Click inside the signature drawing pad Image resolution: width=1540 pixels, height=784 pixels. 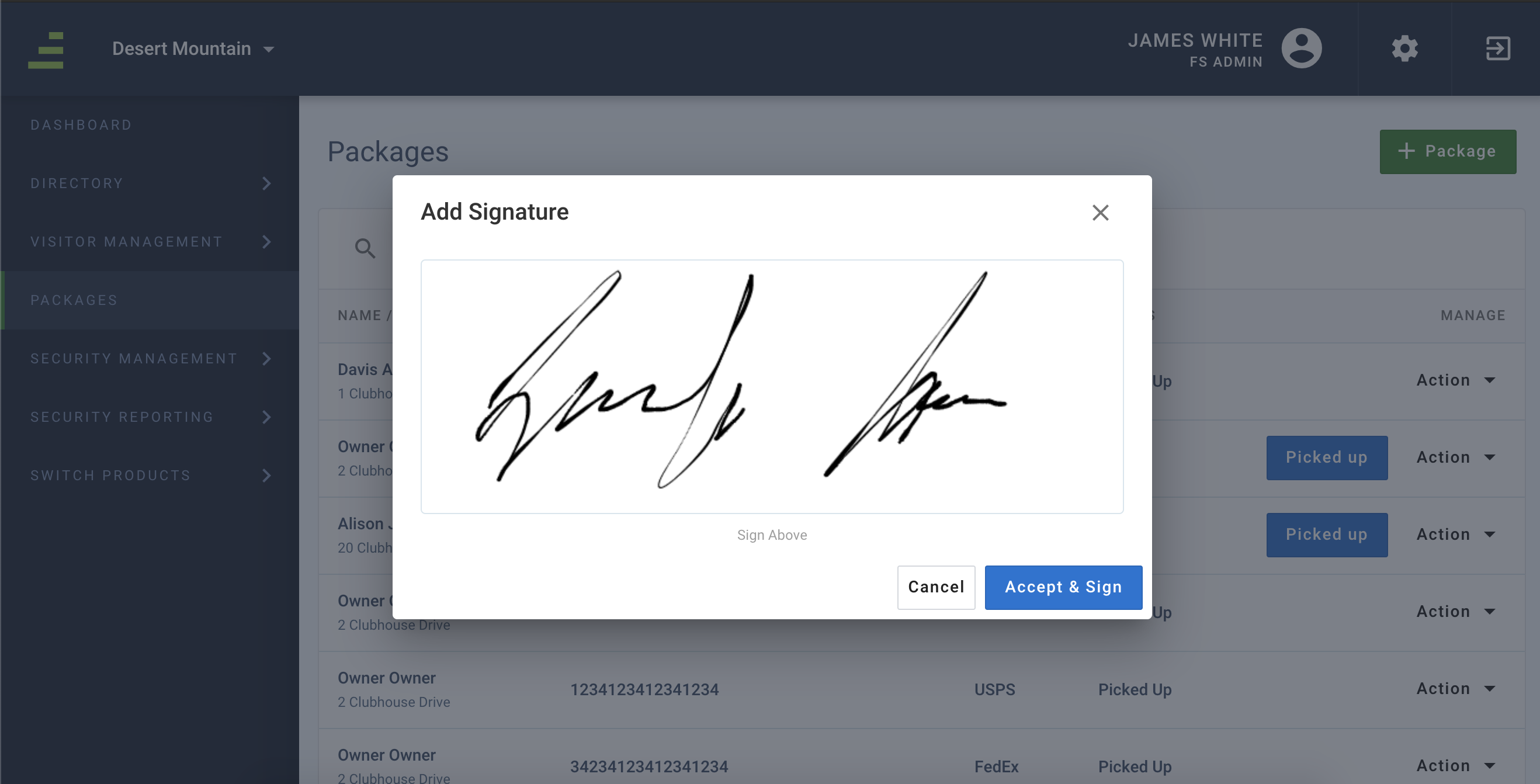pyautogui.click(x=772, y=386)
